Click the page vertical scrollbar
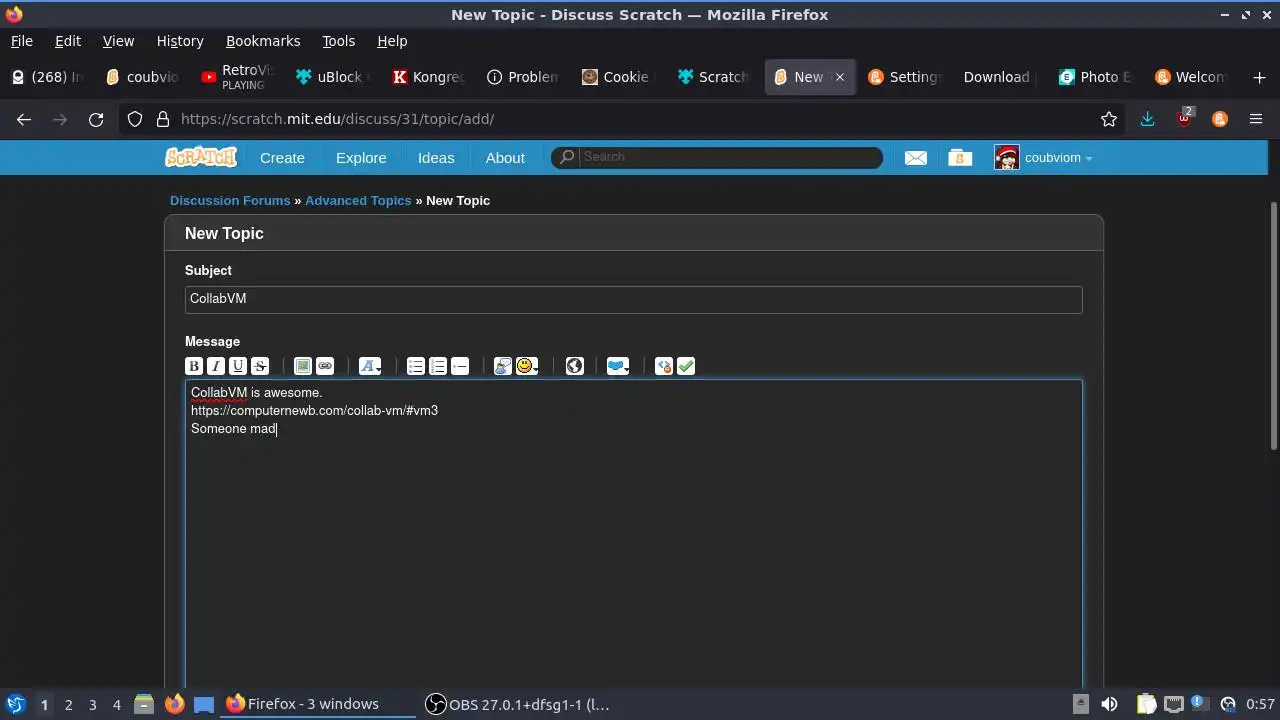This screenshot has width=1280, height=720. click(1273, 326)
